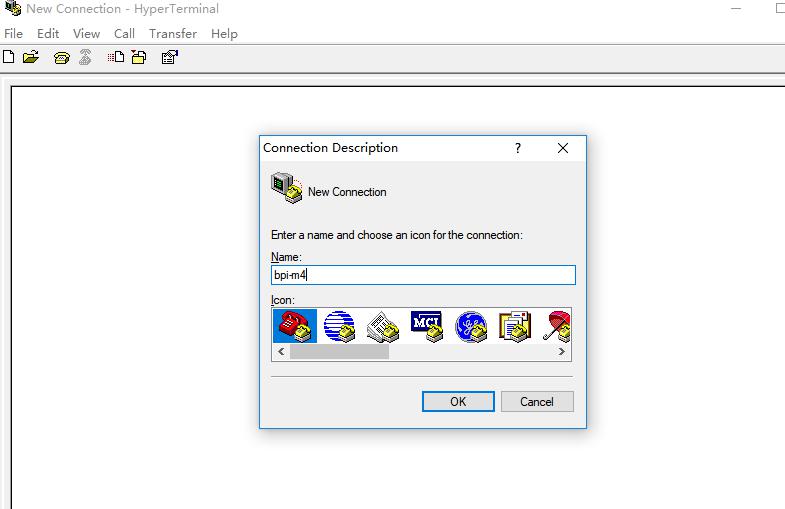Select the red umbrella connection icon
The width and height of the screenshot is (785, 509).
pos(557,326)
